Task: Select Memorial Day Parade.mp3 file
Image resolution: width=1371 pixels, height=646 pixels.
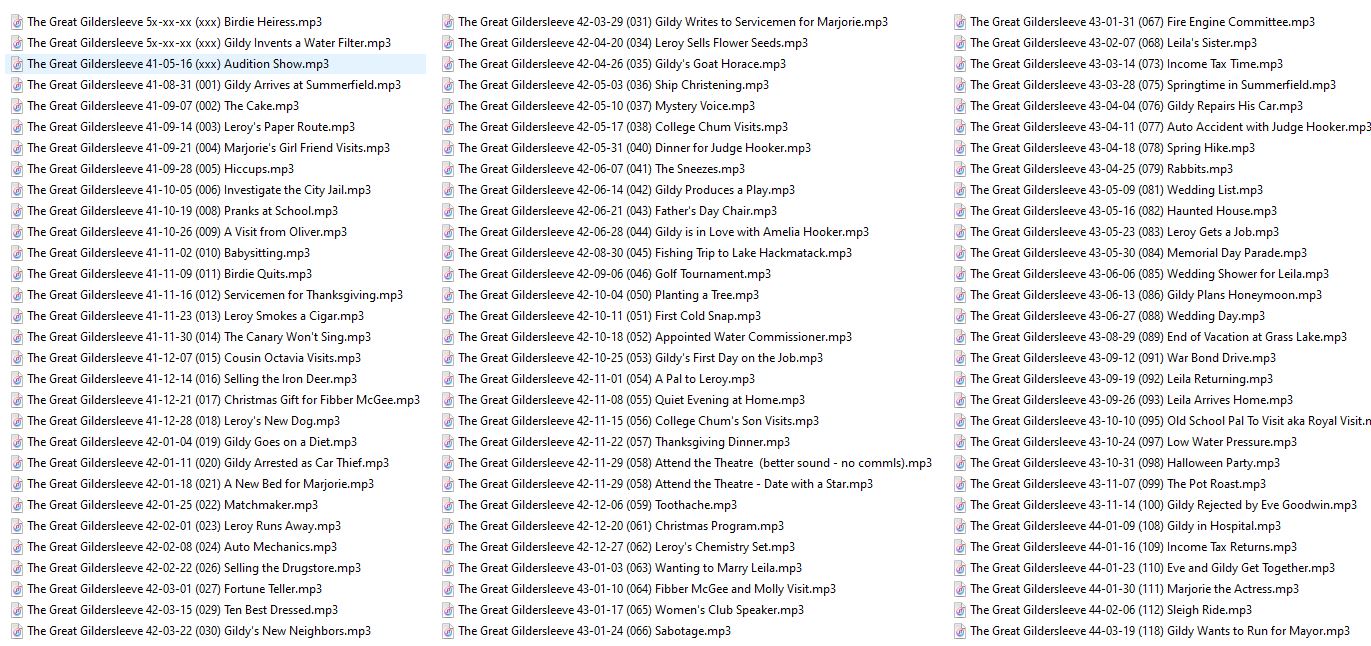Action: tap(1138, 253)
